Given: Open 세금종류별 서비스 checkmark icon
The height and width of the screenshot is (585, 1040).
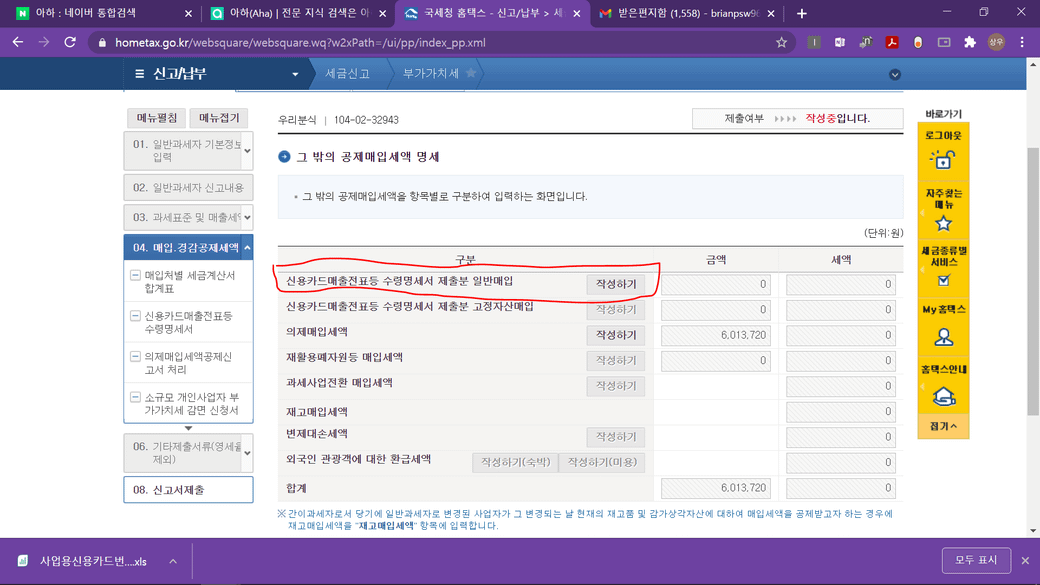Looking at the screenshot, I should pyautogui.click(x=943, y=280).
